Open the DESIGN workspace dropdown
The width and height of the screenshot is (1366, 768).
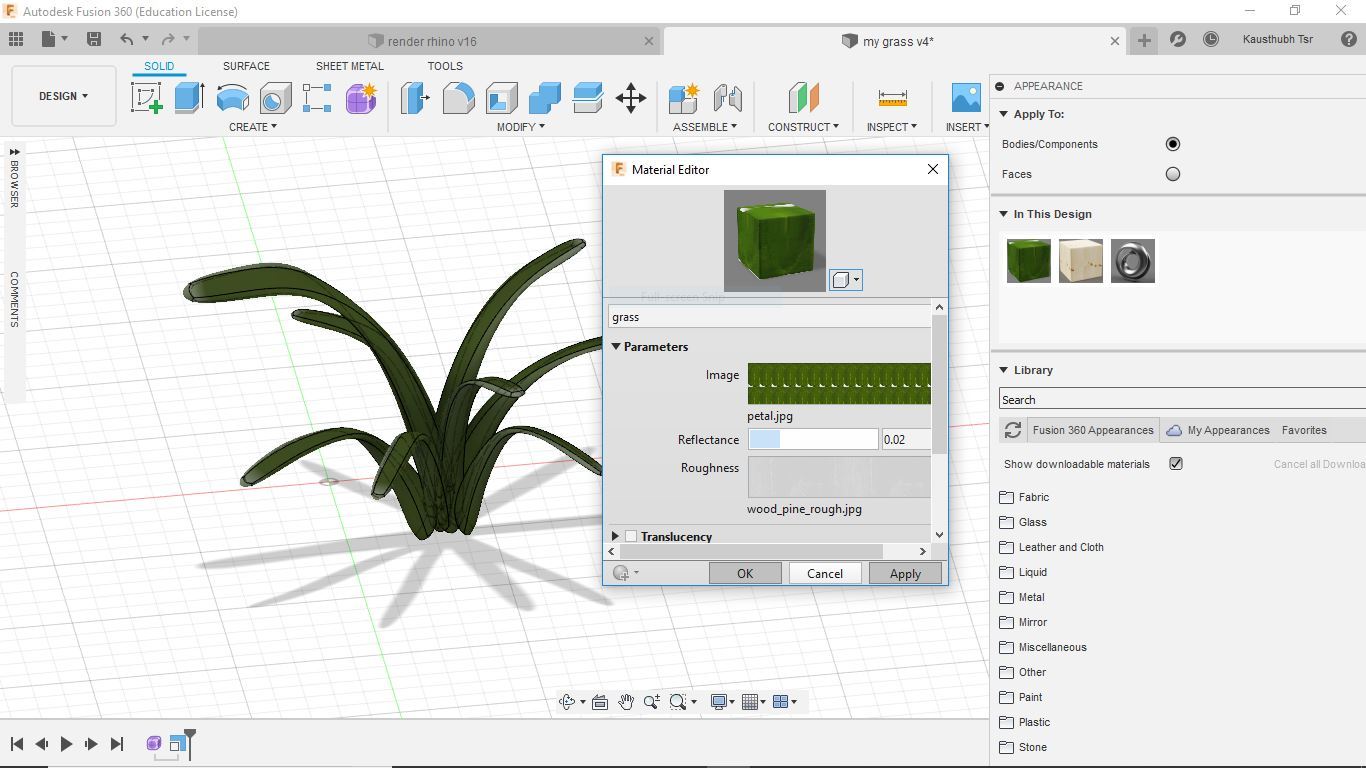tap(63, 96)
